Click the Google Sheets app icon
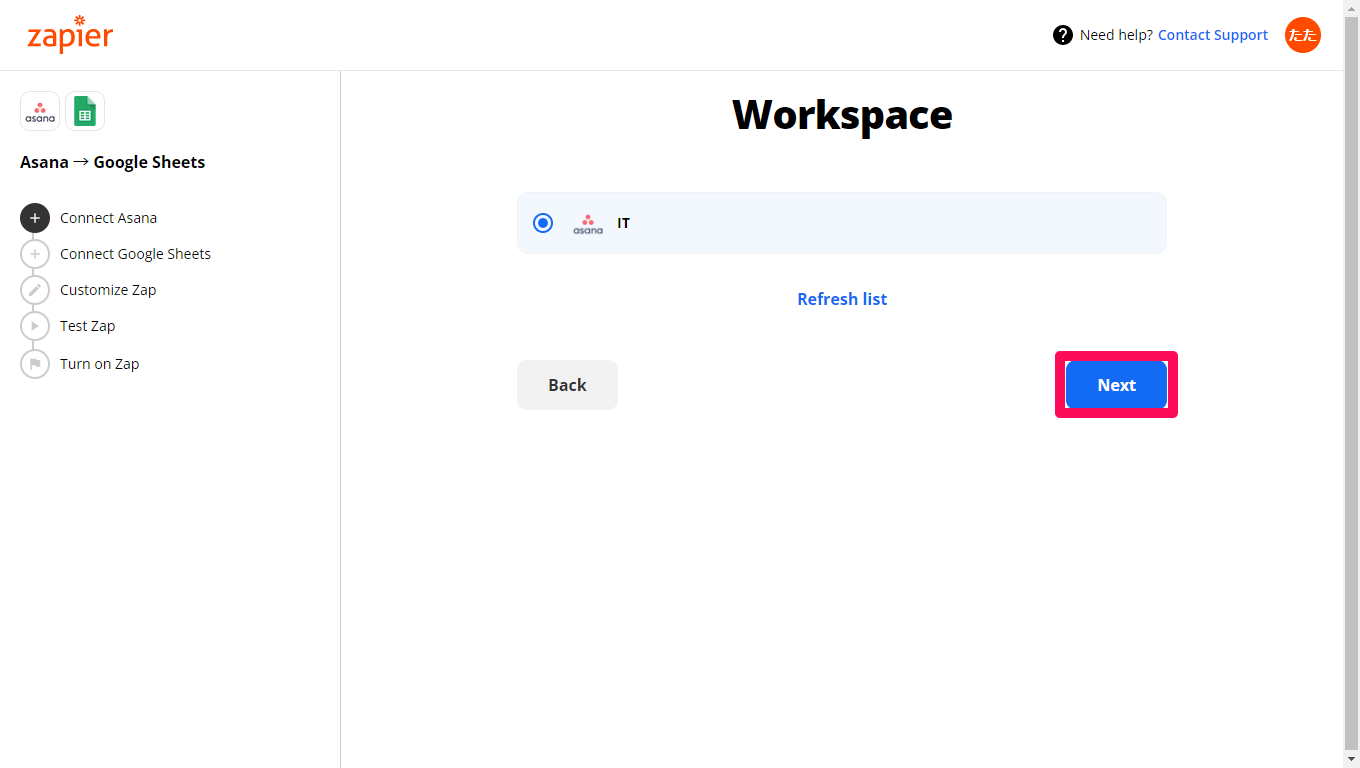 pyautogui.click(x=85, y=111)
